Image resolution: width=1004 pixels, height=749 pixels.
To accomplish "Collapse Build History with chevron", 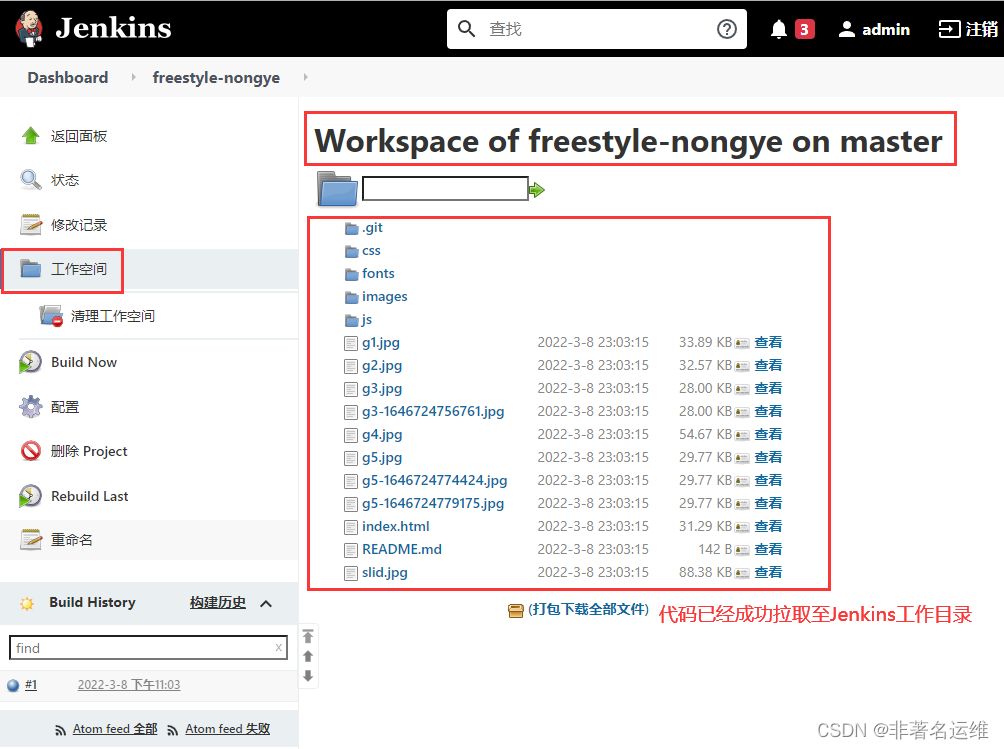I will pyautogui.click(x=266, y=604).
